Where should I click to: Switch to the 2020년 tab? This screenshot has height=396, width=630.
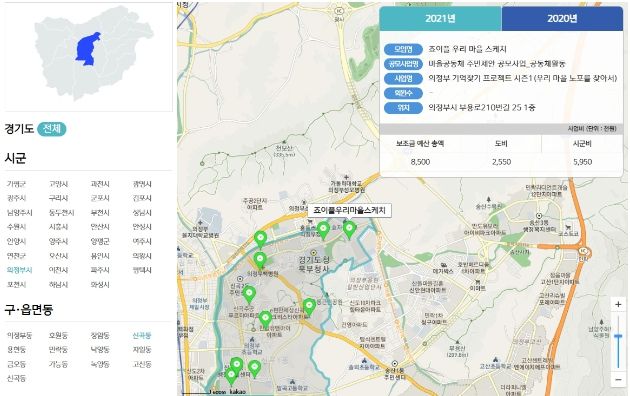point(562,18)
